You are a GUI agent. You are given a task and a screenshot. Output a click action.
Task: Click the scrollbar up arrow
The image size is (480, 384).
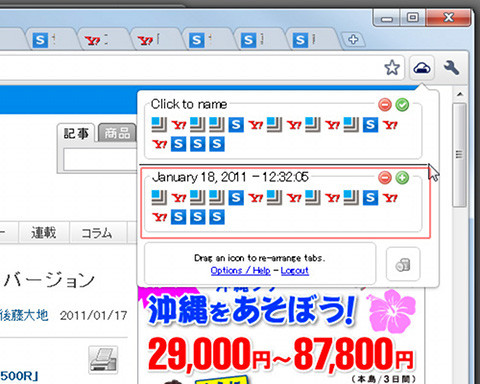[x=460, y=95]
